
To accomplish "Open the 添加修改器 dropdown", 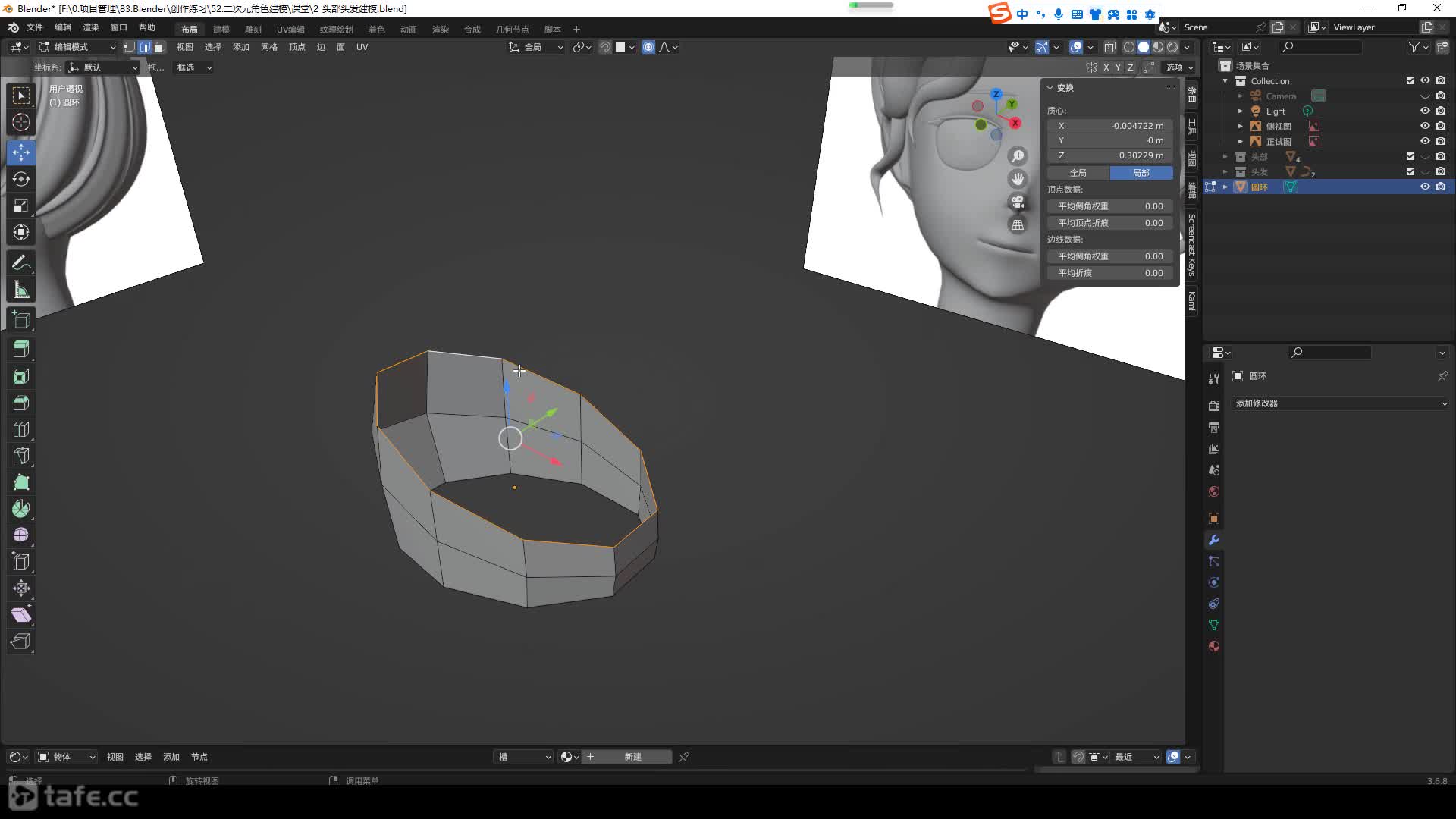I will click(x=1340, y=403).
